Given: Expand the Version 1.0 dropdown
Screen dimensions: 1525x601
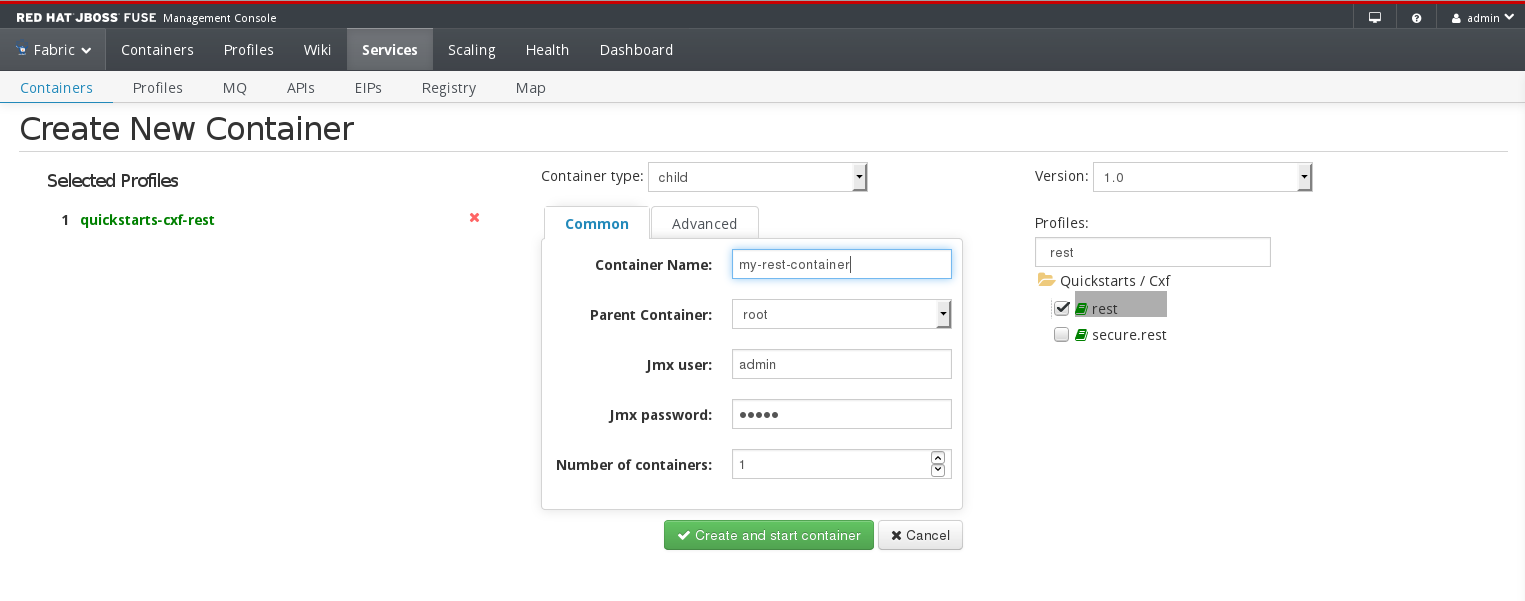Looking at the screenshot, I should (x=1202, y=177).
